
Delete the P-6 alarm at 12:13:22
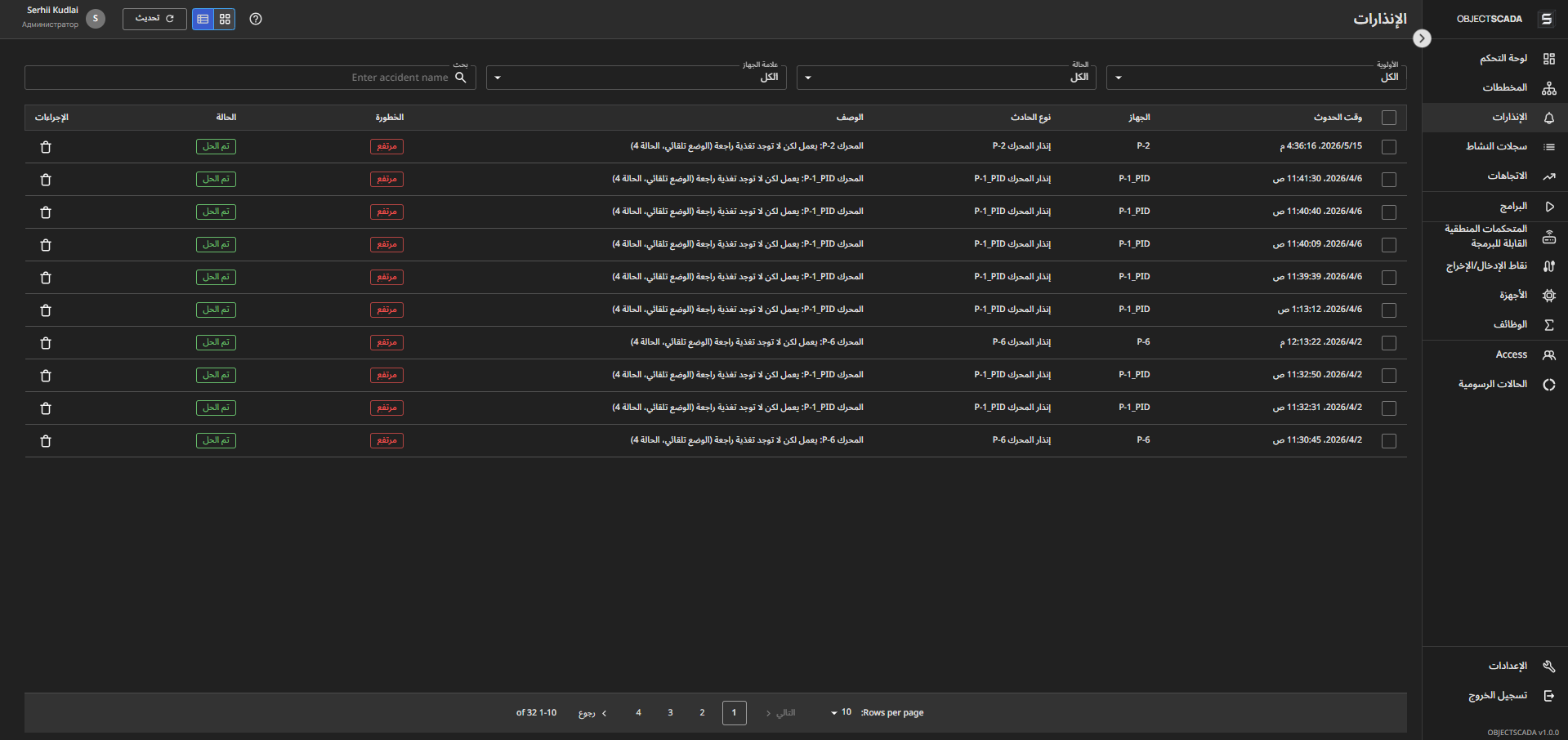pyautogui.click(x=46, y=343)
